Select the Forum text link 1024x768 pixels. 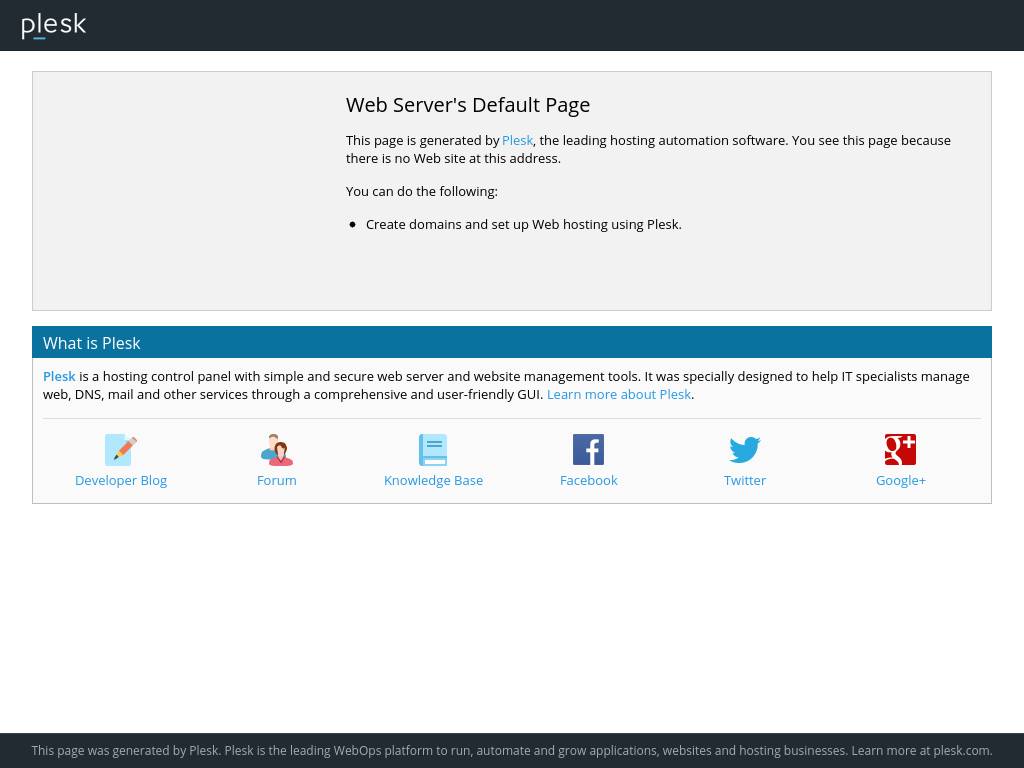(x=277, y=481)
